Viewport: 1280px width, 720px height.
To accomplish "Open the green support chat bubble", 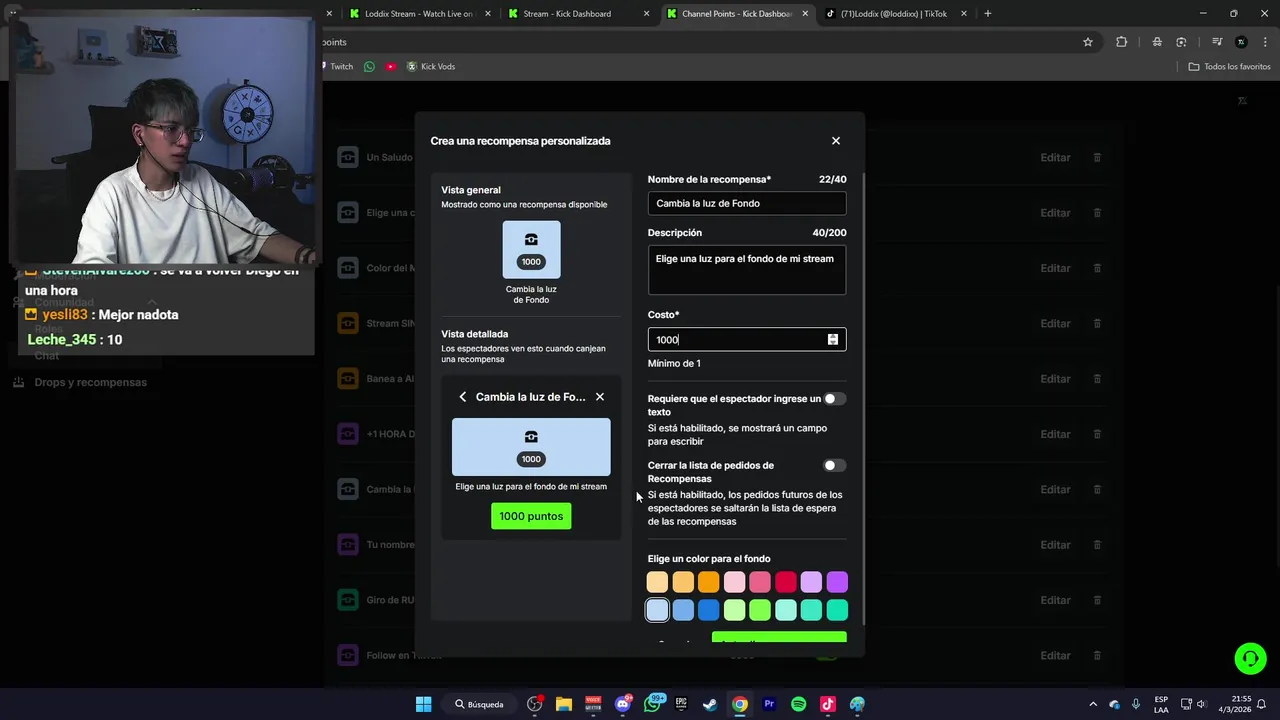I will pos(1250,658).
